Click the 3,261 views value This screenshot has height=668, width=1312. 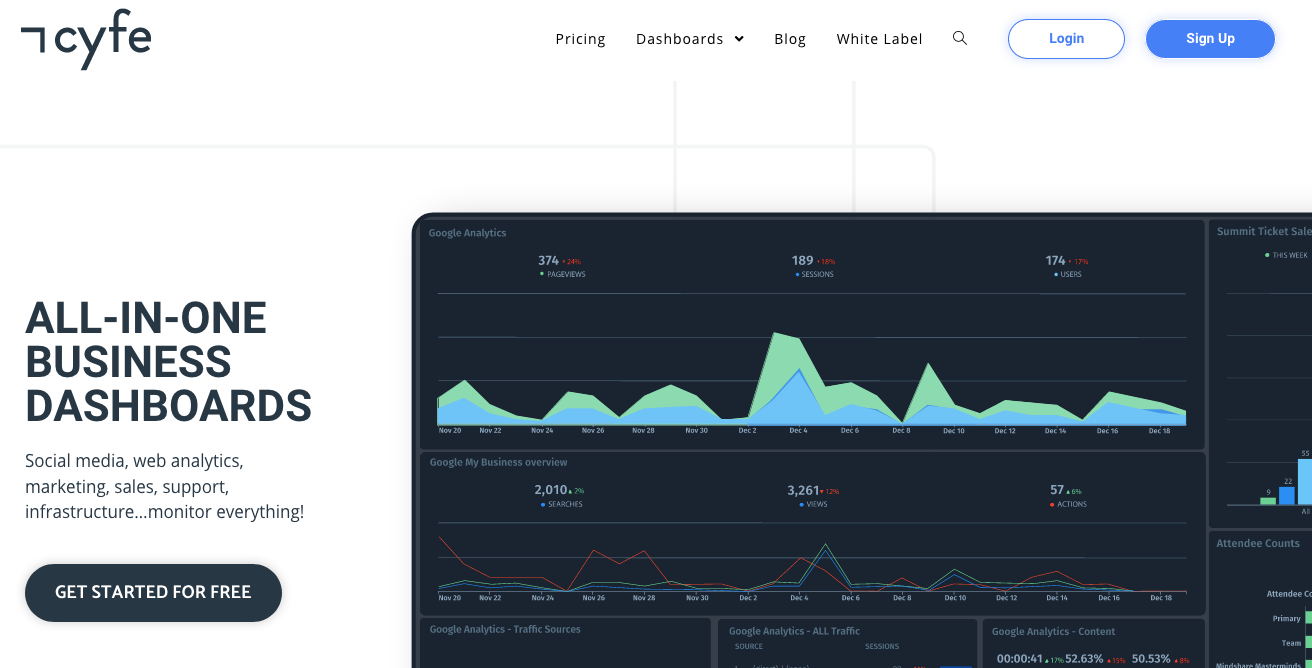tap(804, 490)
